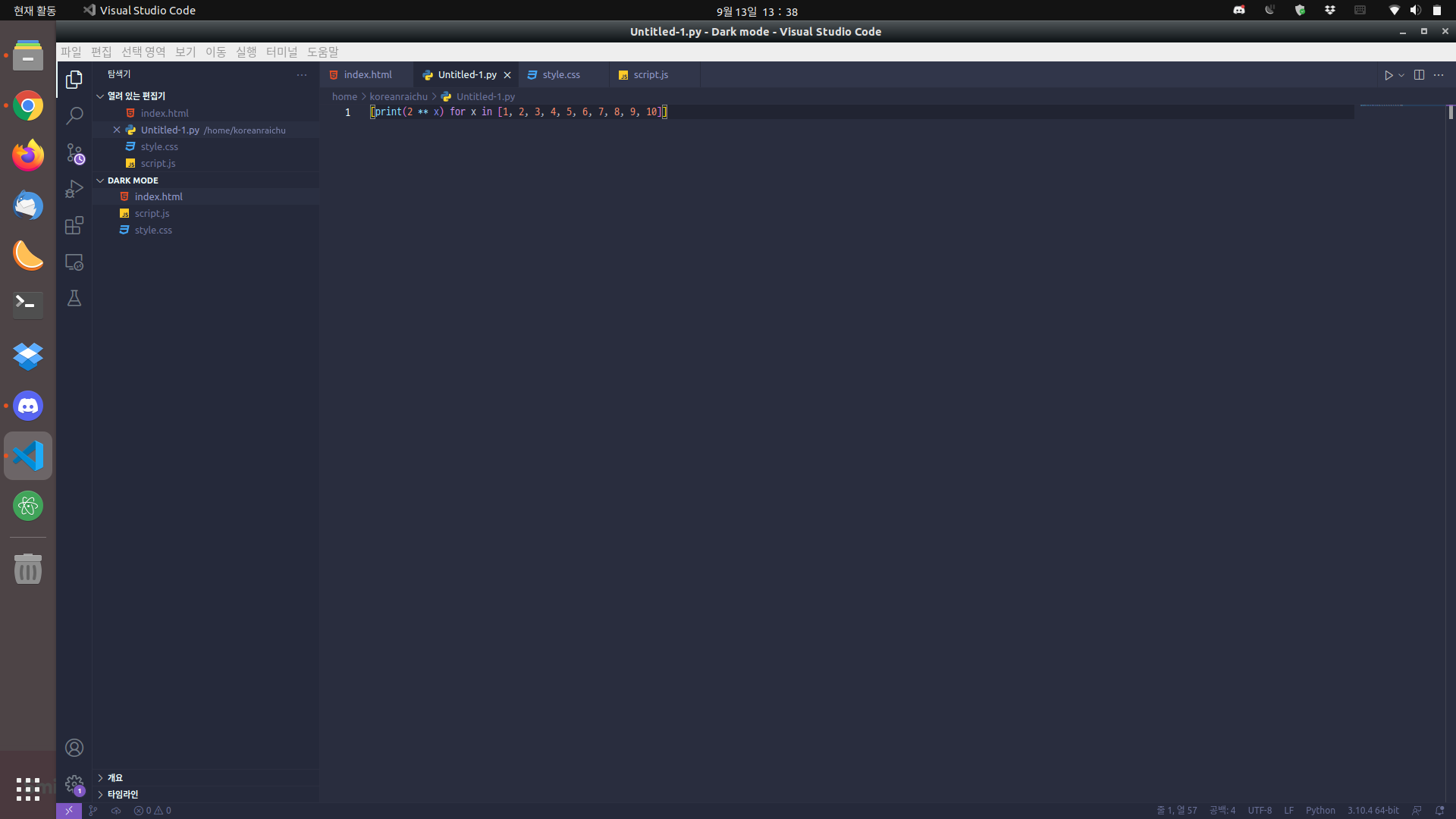This screenshot has height=819, width=1456.
Task: Expand the 개요 (Outline) section
Action: click(x=115, y=777)
